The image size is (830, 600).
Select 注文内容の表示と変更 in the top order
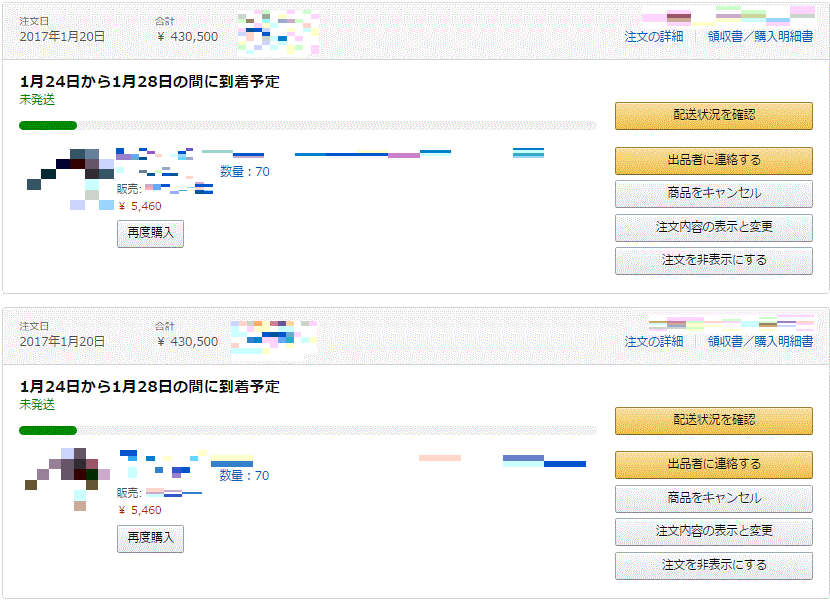pyautogui.click(x=714, y=227)
